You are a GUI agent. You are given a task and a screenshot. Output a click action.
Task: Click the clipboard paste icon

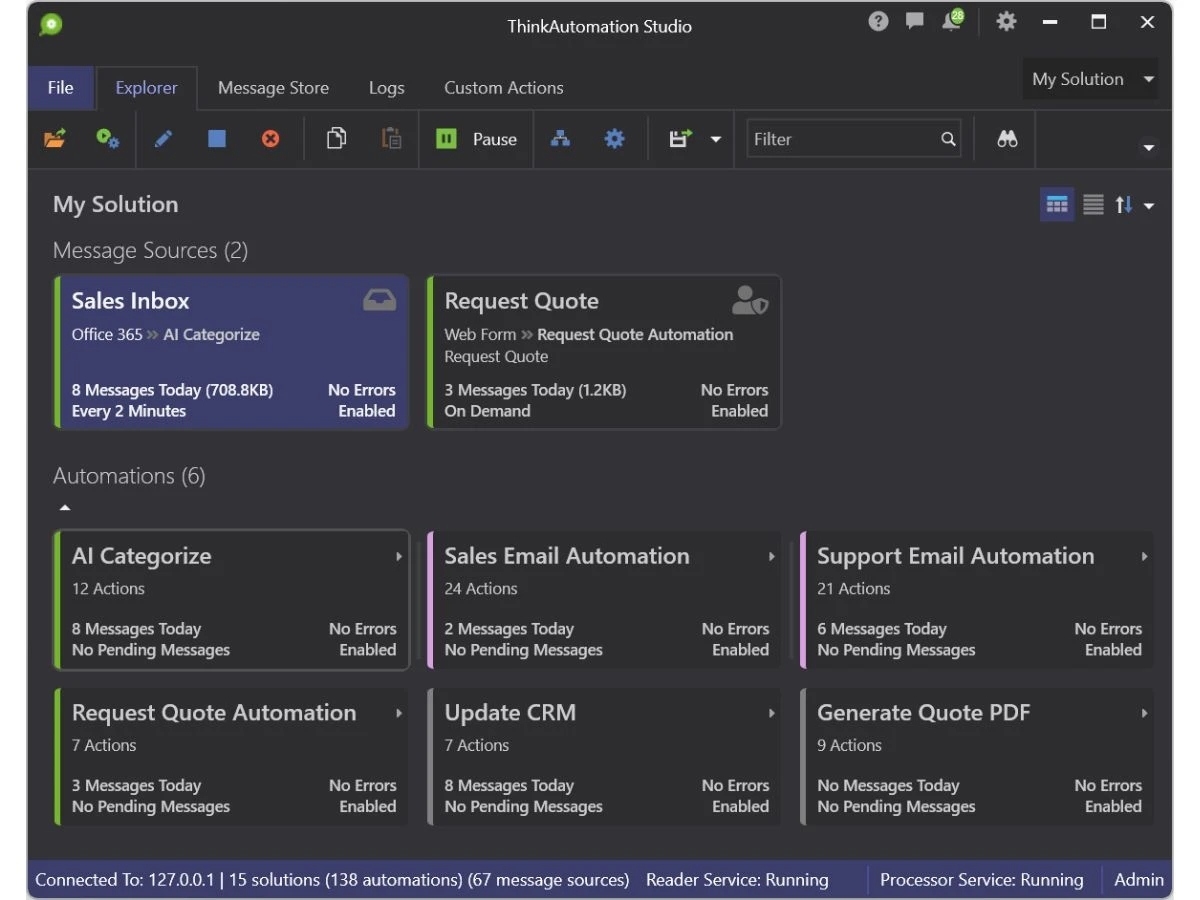[392, 139]
